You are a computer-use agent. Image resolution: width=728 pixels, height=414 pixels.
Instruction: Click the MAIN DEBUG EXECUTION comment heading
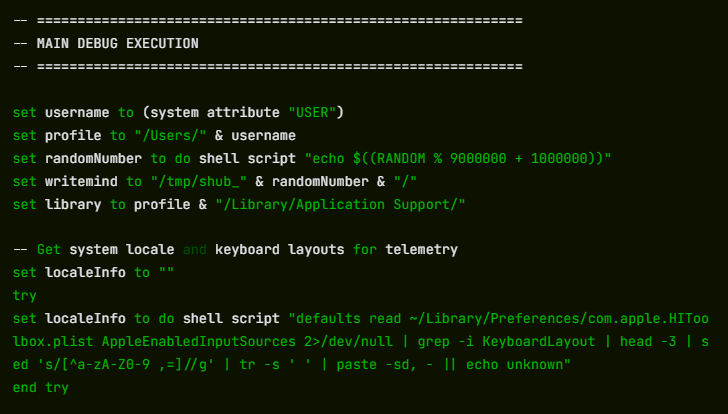point(117,43)
